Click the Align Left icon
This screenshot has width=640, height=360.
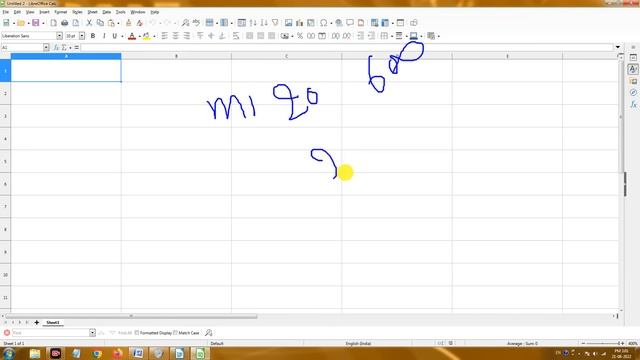point(164,36)
